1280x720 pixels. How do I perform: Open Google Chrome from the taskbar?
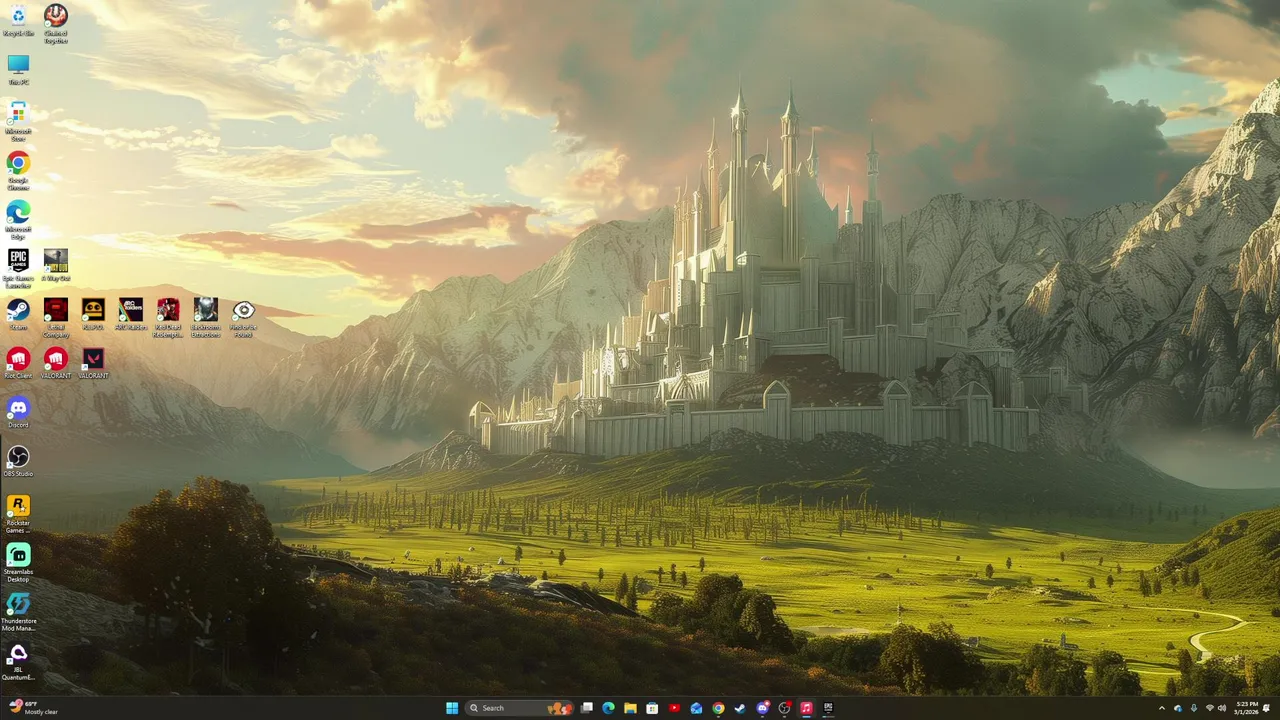[718, 708]
